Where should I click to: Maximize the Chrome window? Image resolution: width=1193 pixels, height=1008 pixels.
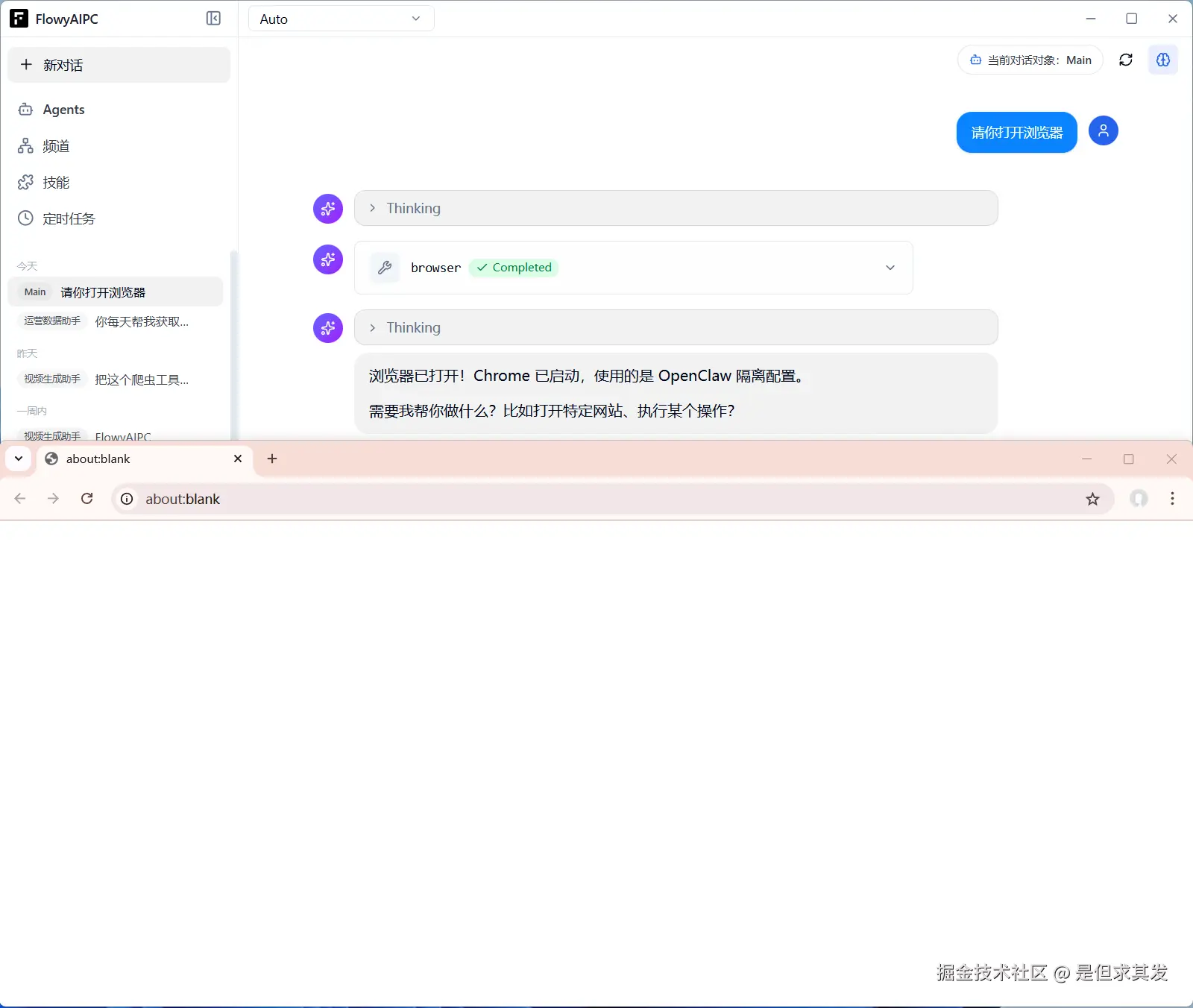[x=1129, y=459]
